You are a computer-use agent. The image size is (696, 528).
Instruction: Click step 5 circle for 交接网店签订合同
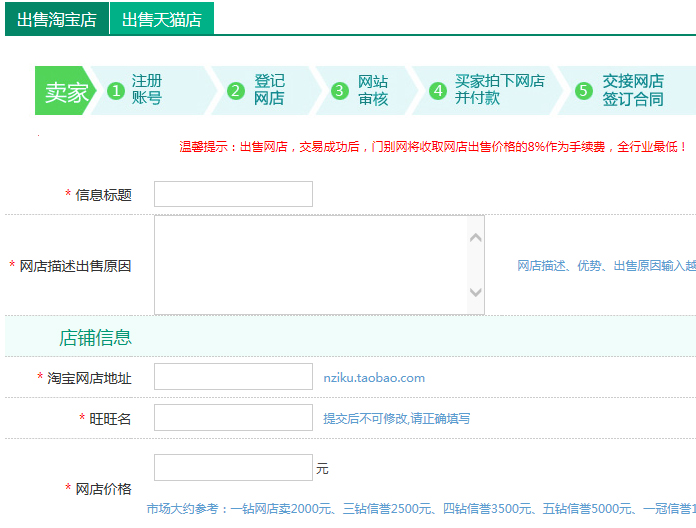click(584, 91)
